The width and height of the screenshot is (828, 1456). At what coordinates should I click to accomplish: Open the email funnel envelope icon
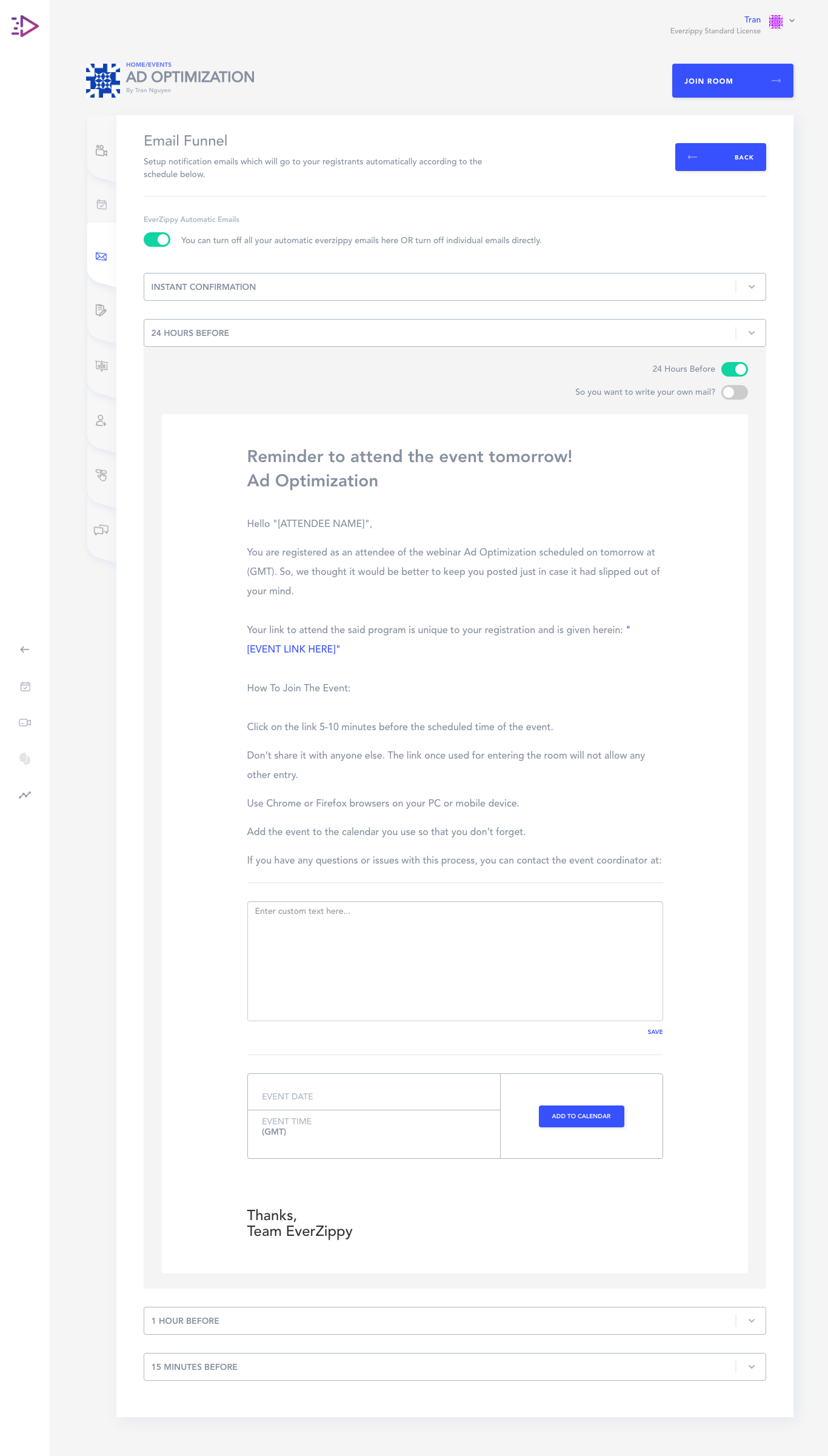tap(101, 257)
